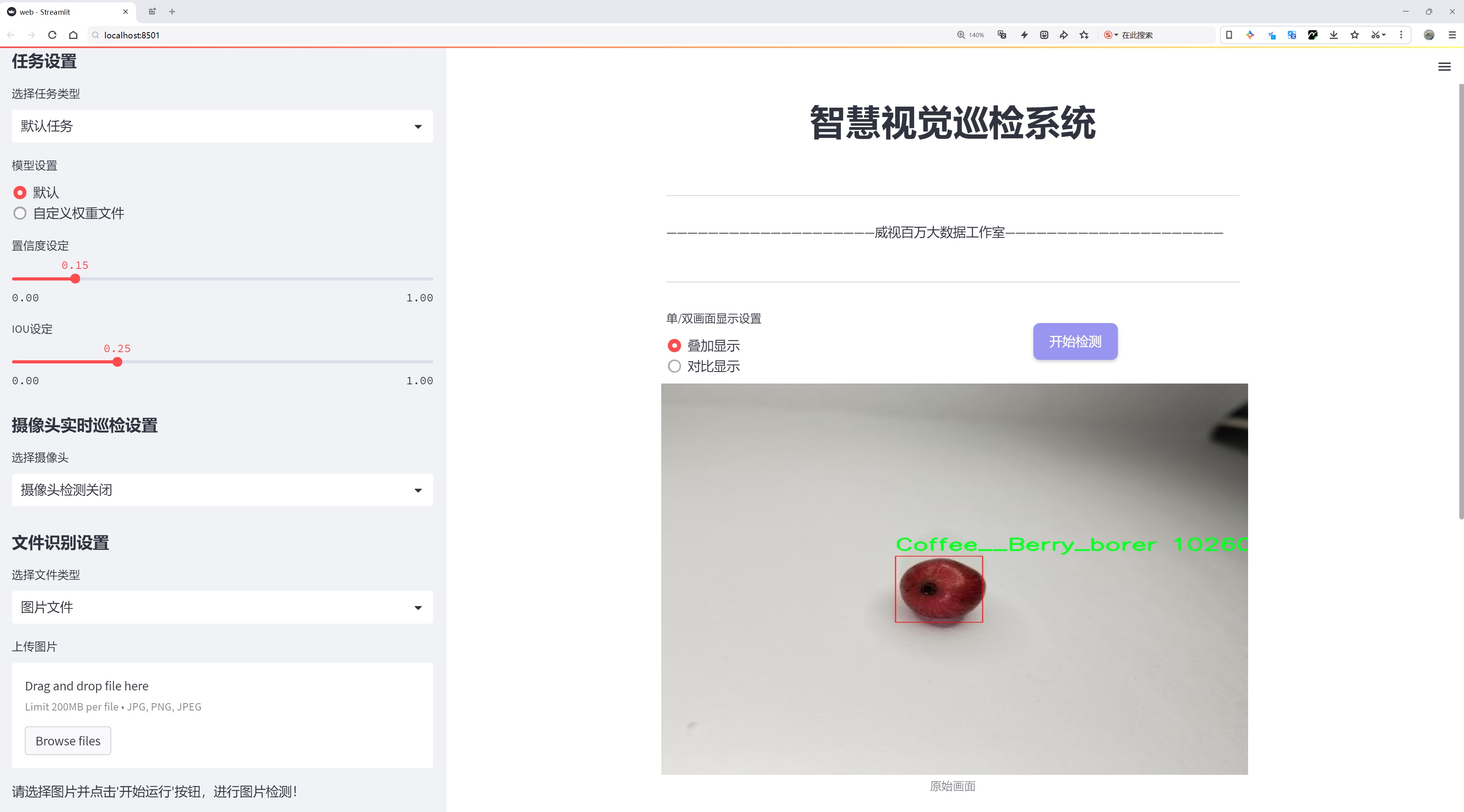Click the user profile avatar

(1429, 34)
